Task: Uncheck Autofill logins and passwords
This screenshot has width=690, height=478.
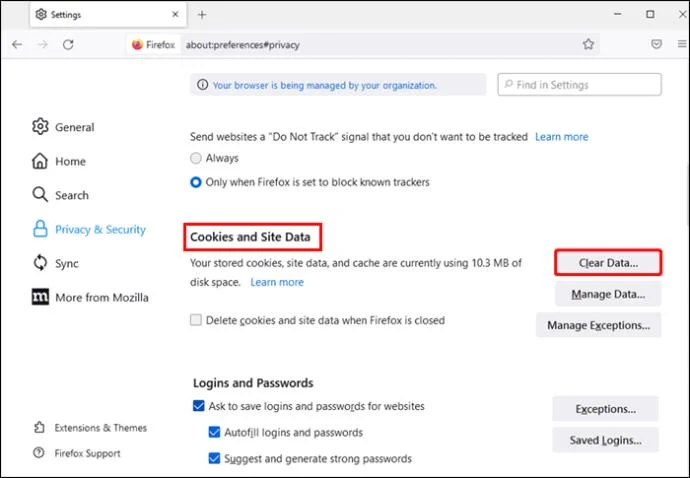Action: coord(214,433)
